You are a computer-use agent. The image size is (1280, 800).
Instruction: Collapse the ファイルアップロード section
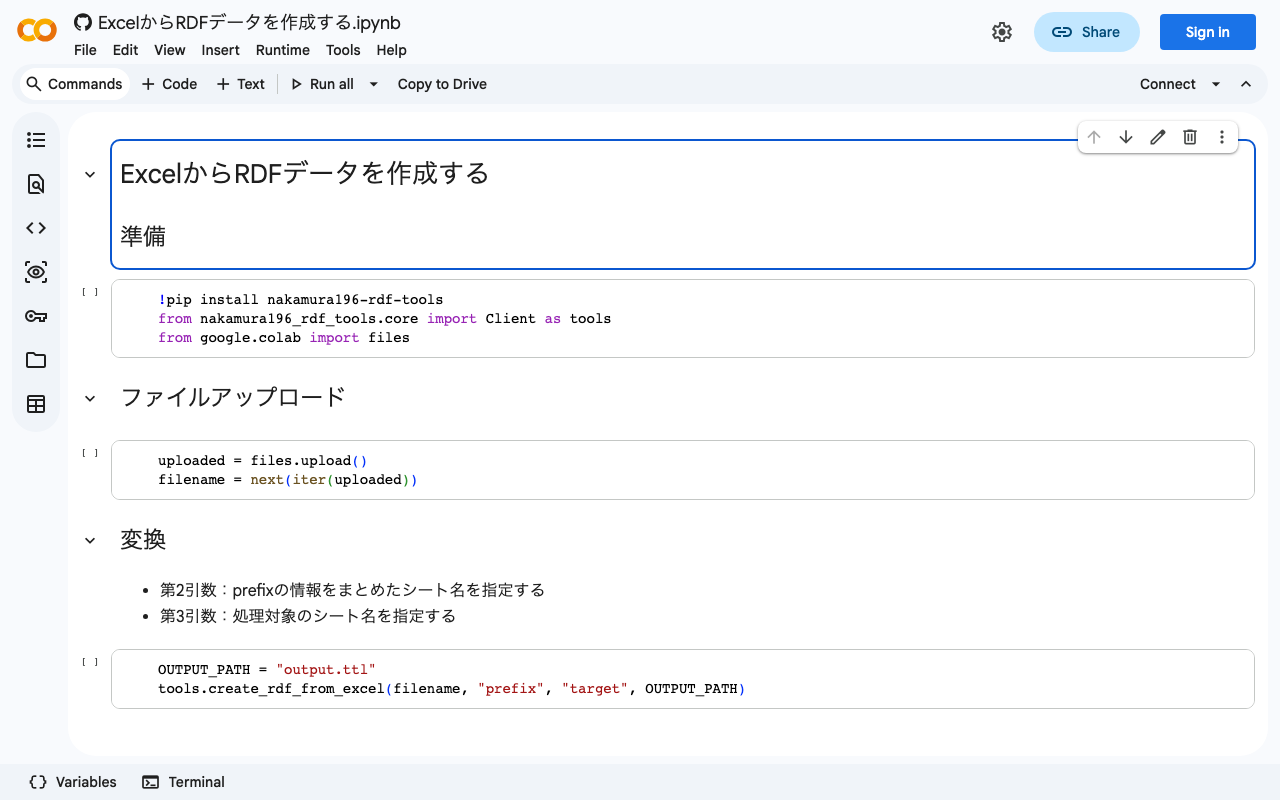point(89,397)
